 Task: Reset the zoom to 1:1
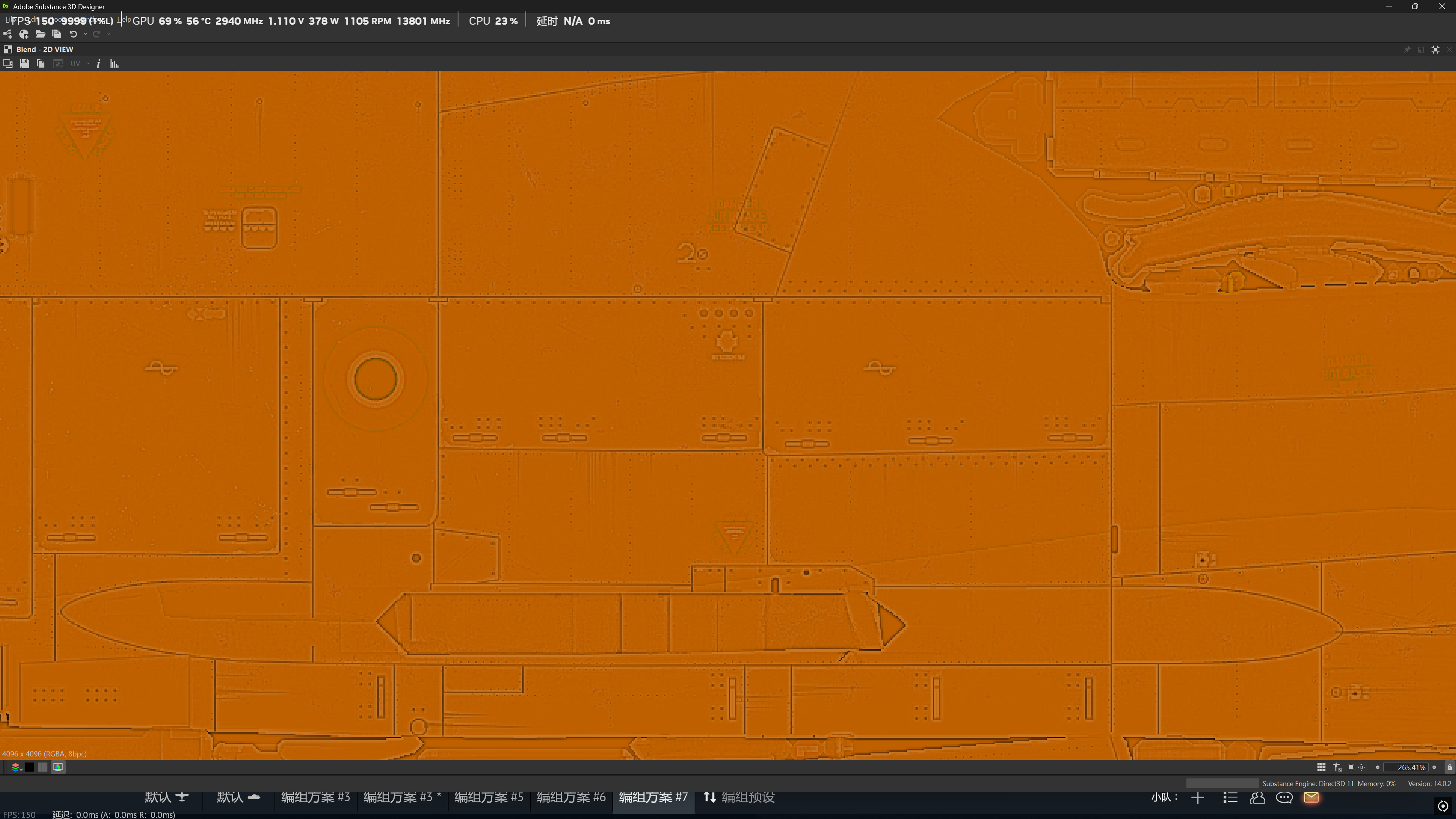(1362, 767)
